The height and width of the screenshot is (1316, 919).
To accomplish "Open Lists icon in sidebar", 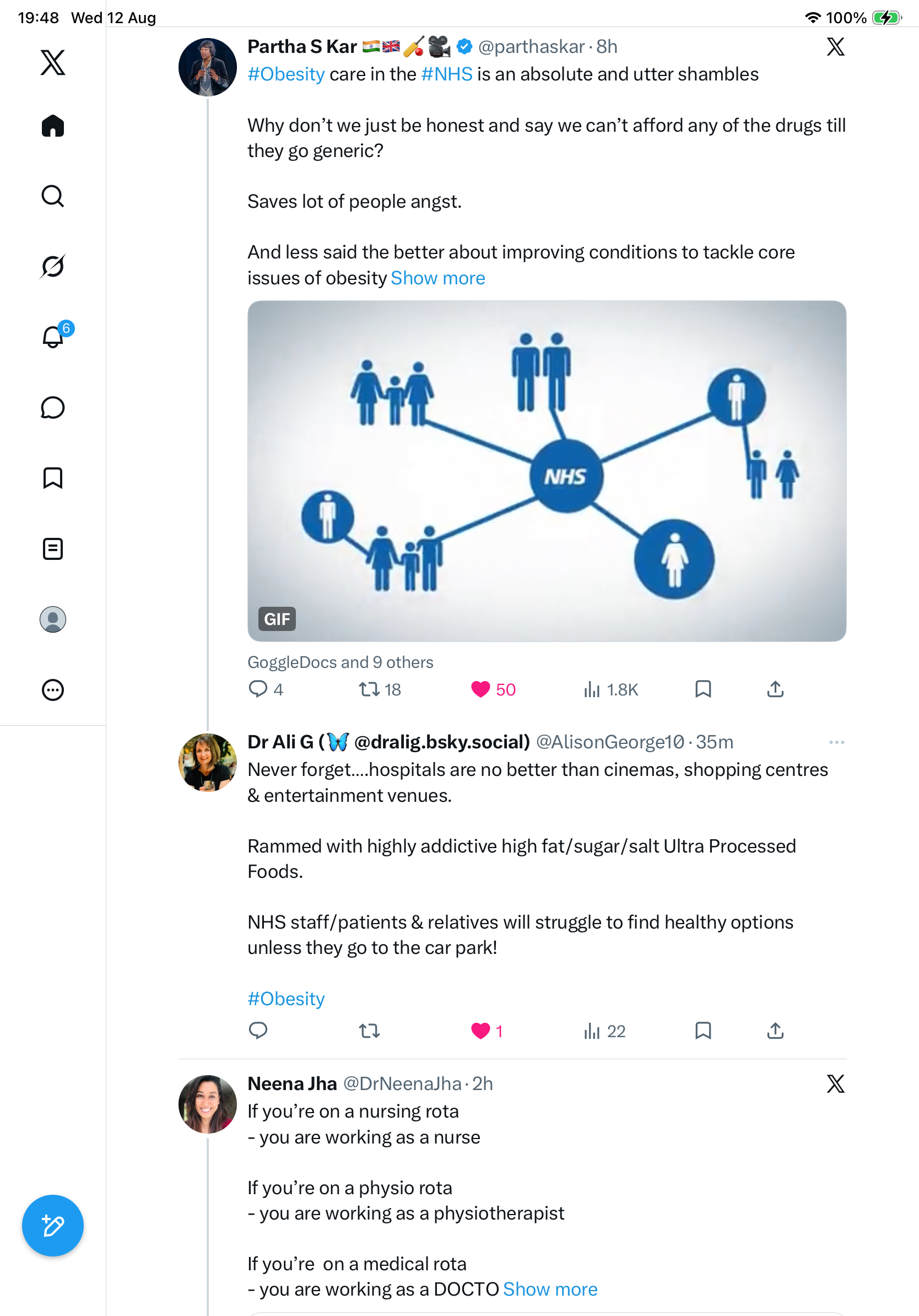I will click(x=53, y=549).
